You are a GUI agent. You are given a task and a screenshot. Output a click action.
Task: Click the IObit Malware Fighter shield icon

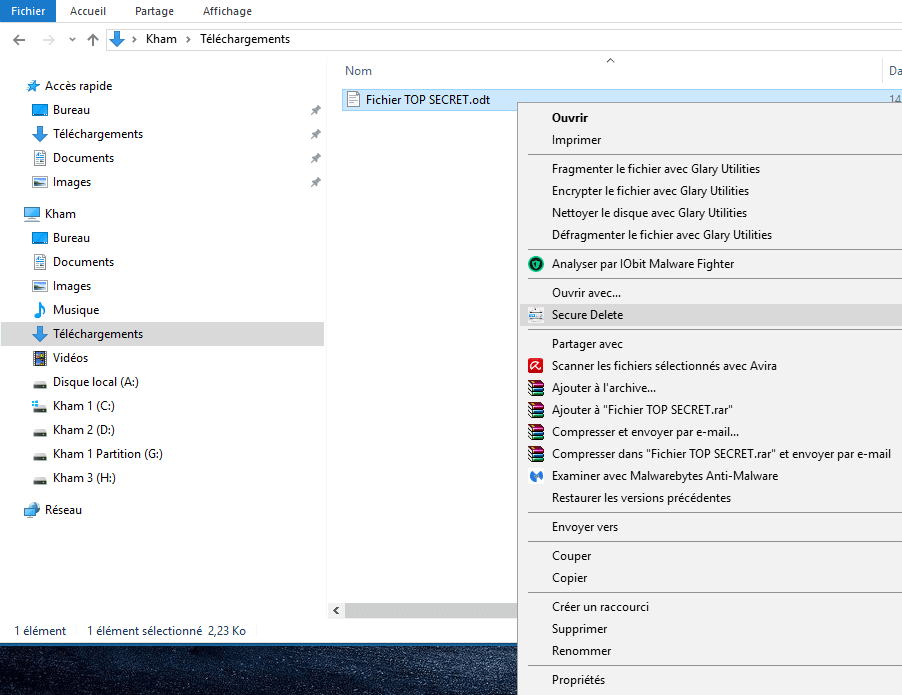(536, 264)
